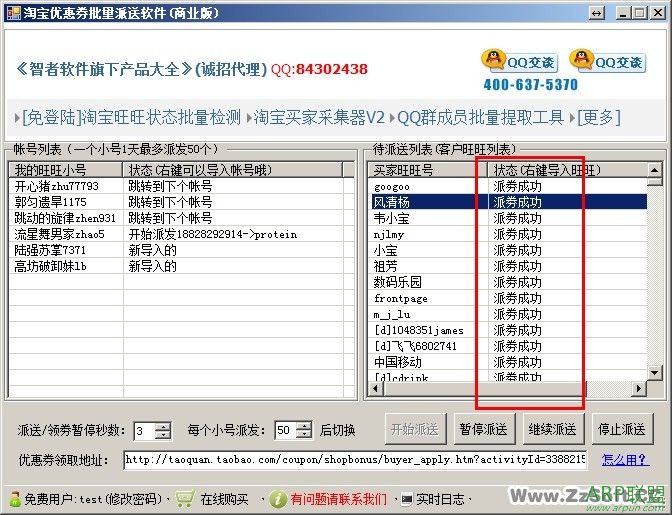Click the QQ number 84302438
Screen dimensions: 672x515
pyautogui.click(x=331, y=69)
